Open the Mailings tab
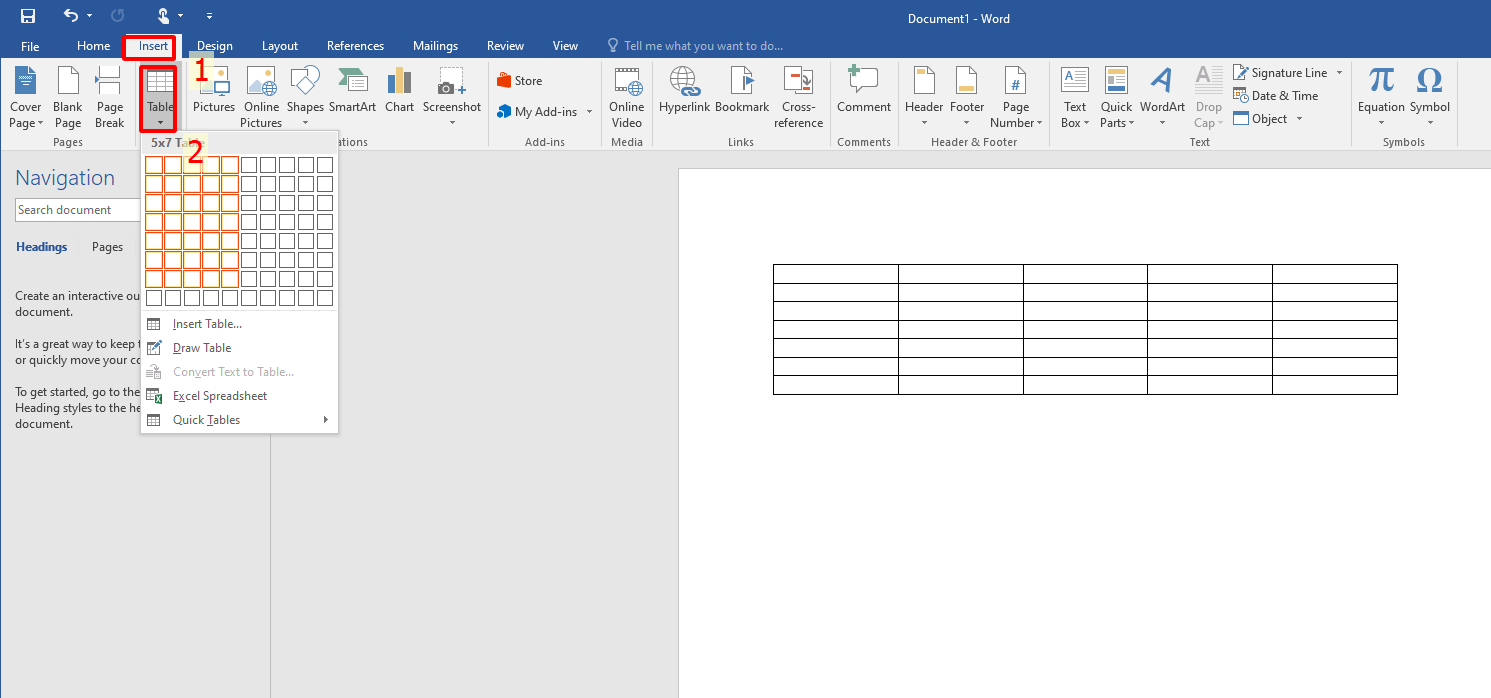Image resolution: width=1491 pixels, height=698 pixels. tap(435, 46)
